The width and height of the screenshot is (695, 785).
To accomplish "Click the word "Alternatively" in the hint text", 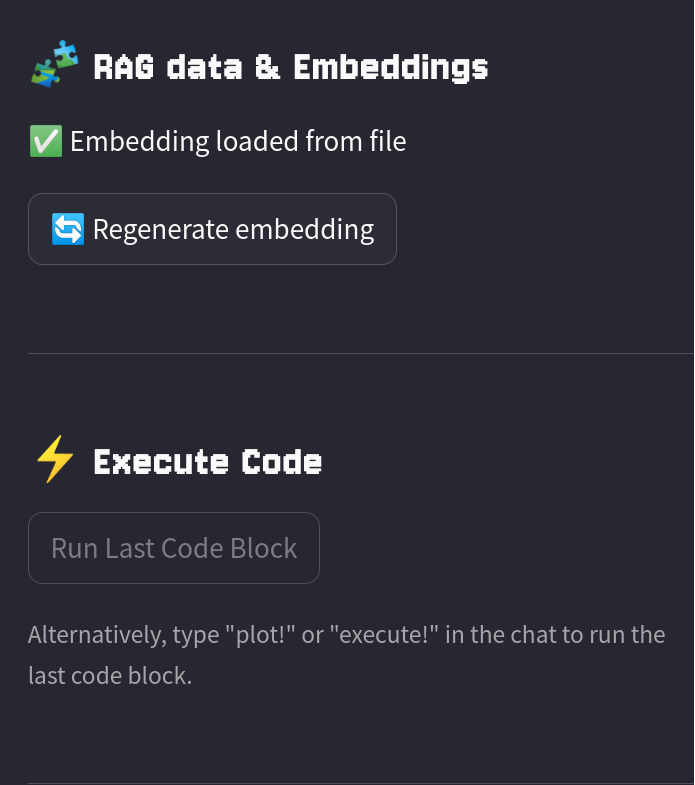I will [95, 635].
